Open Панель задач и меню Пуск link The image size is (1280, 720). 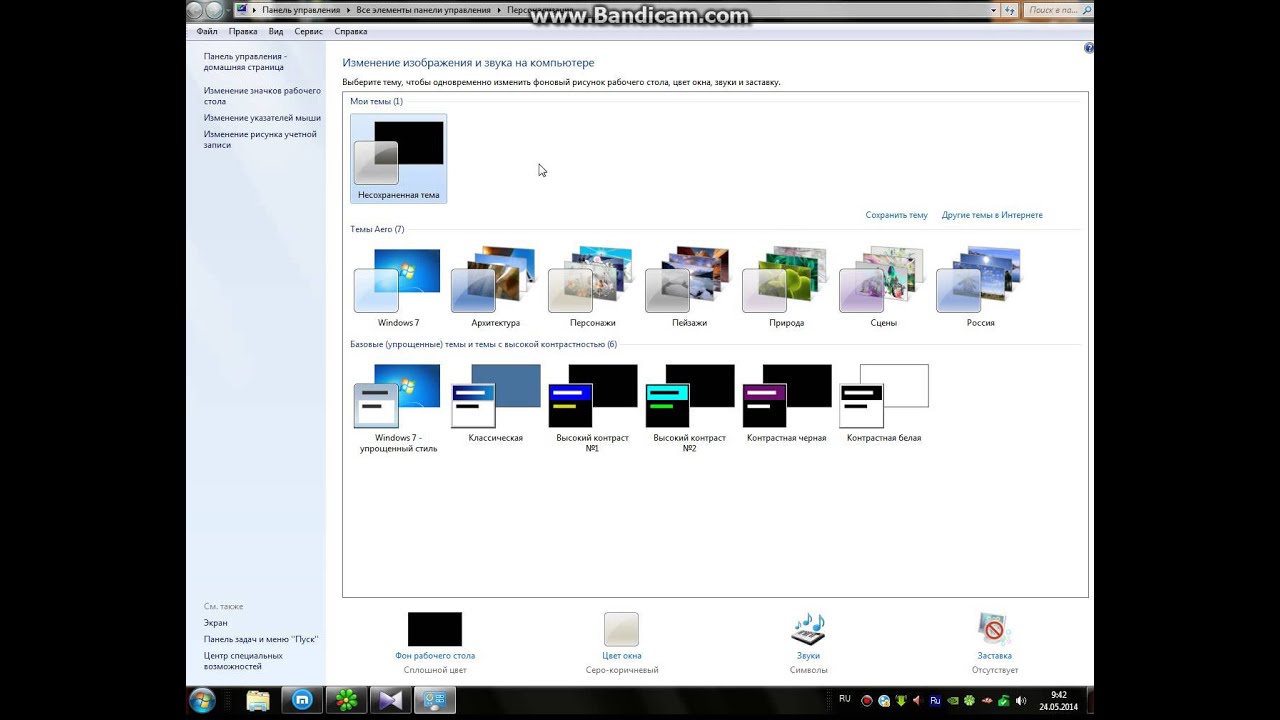click(x=261, y=639)
